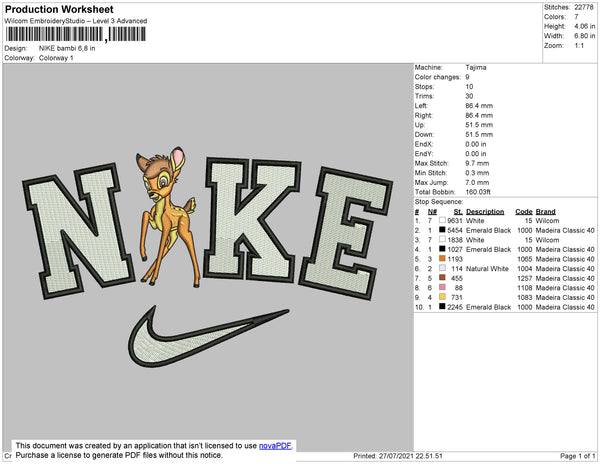Click the white swatch for stop 3 (1838 stitches)
The height and width of the screenshot is (464, 600).
(442, 239)
